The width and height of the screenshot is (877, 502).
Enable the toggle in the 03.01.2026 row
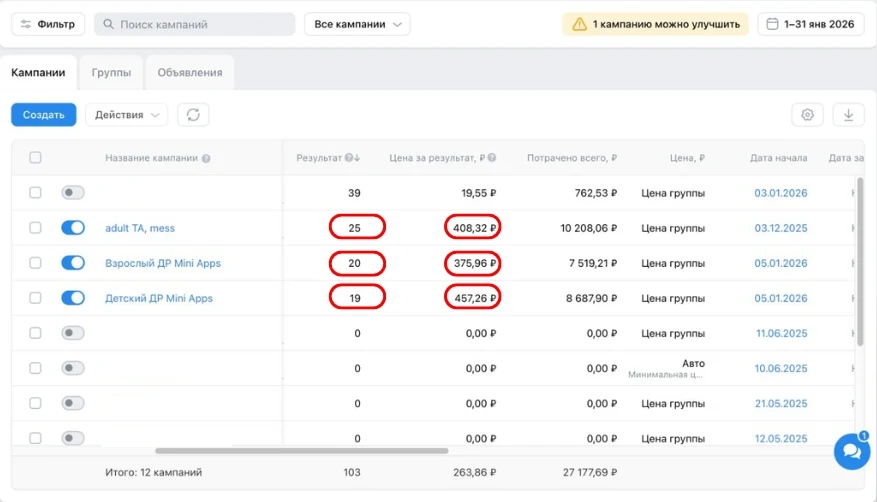click(x=73, y=193)
